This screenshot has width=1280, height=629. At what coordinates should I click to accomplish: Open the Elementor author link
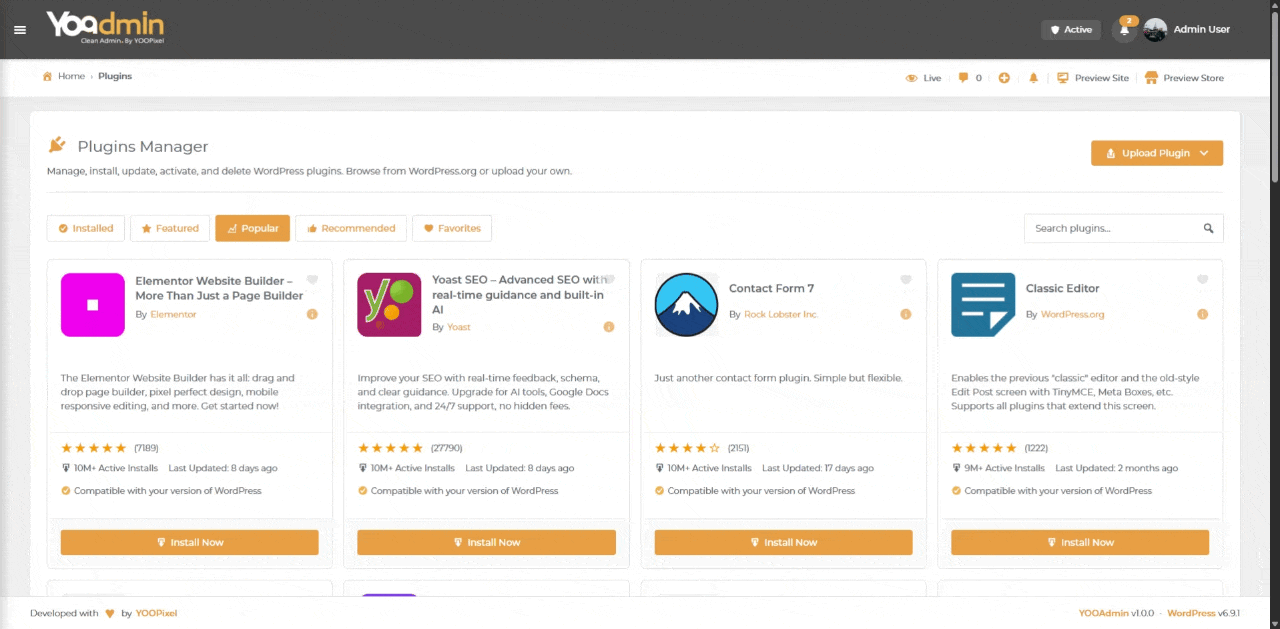173,314
